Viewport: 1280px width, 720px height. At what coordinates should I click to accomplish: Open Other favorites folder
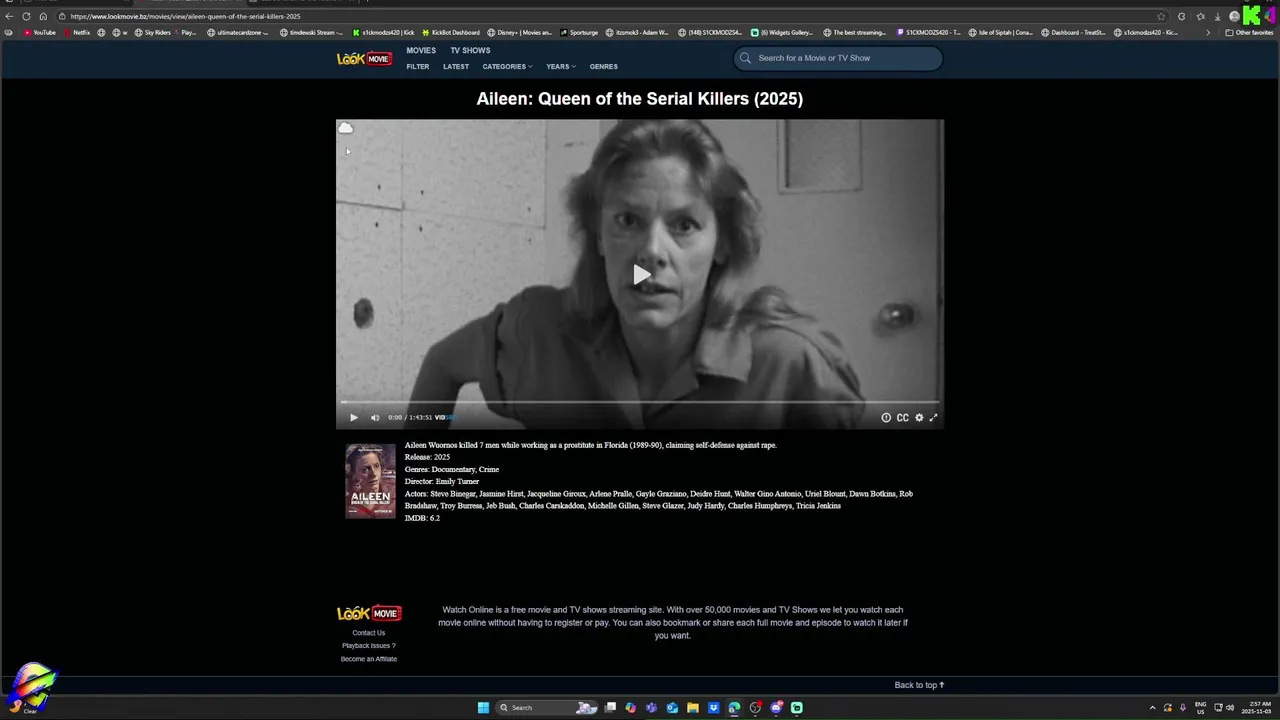[x=1250, y=32]
